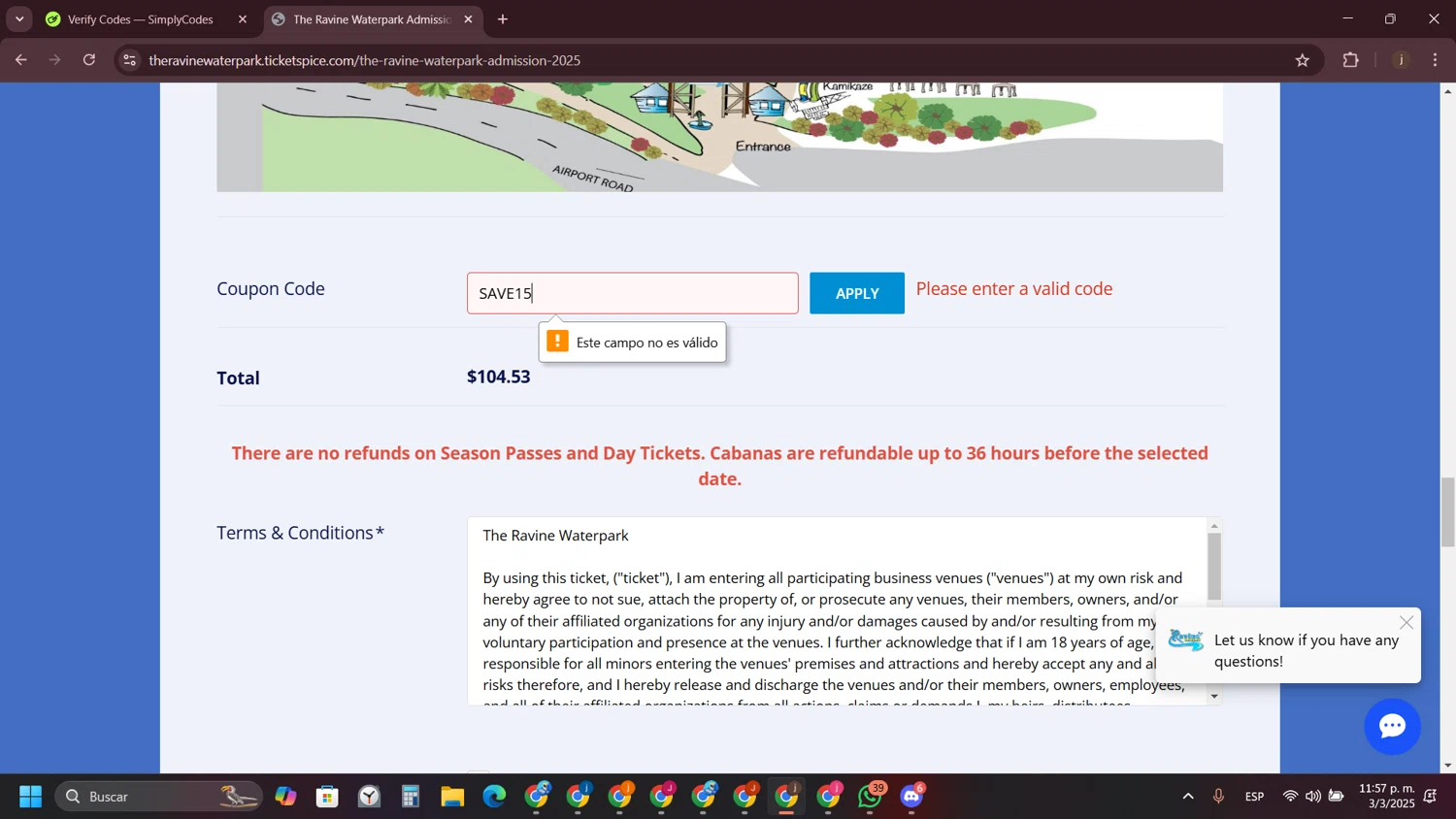Open the notifications center icon
Viewport: 1456px width, 819px height.
tap(1430, 797)
